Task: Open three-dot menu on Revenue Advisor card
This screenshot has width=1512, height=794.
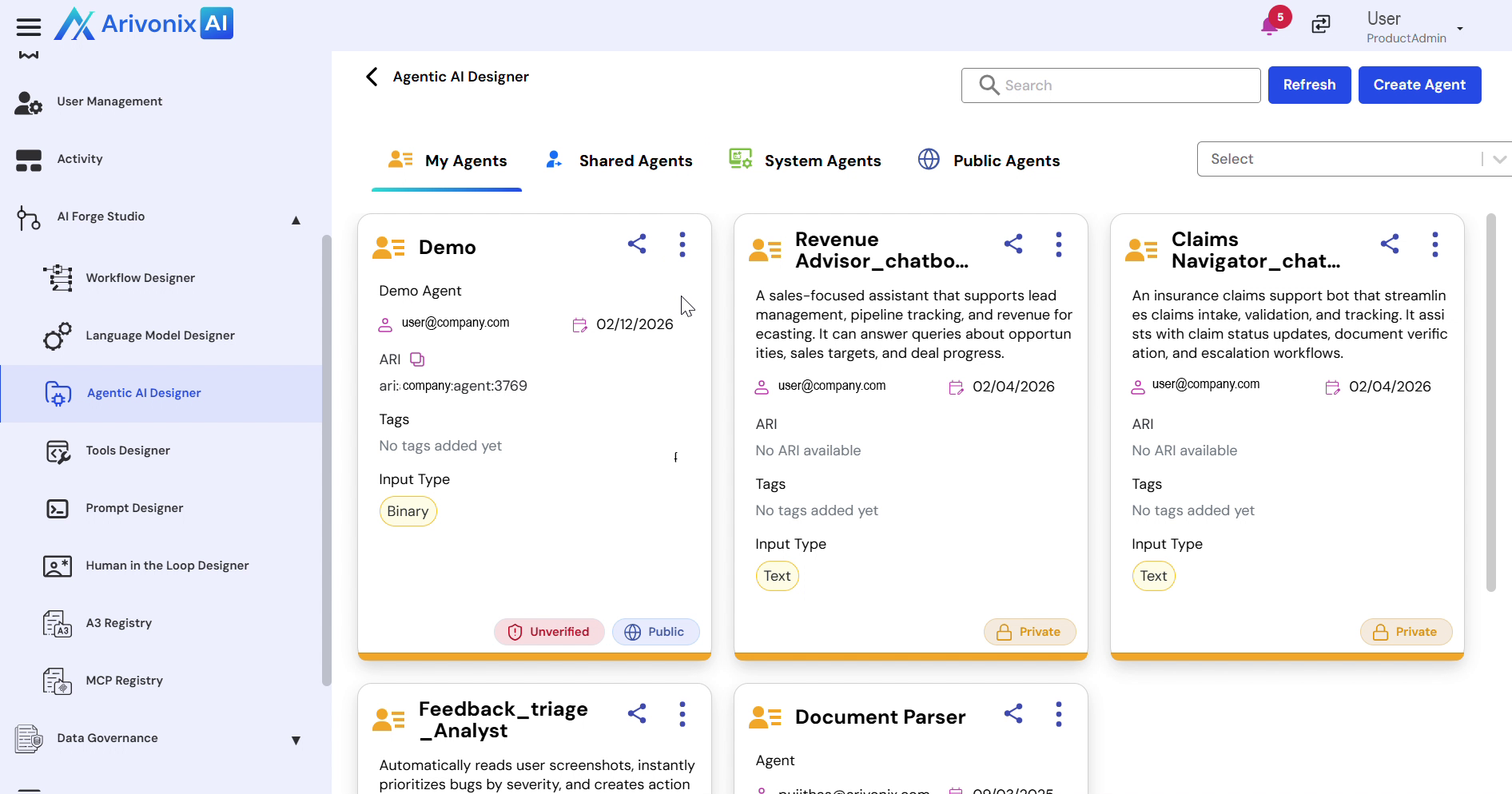Action: (1059, 244)
